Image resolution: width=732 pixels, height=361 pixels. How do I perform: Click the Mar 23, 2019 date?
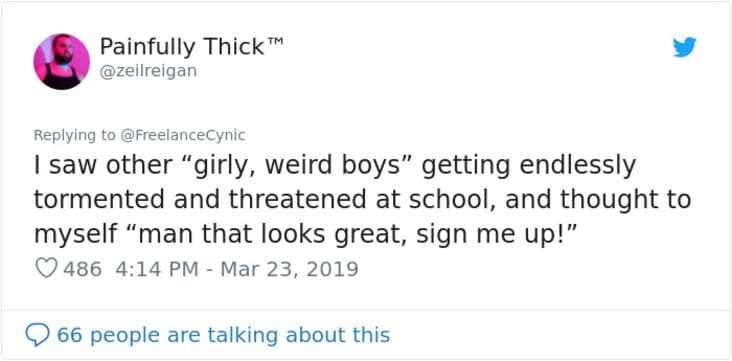coord(289,269)
